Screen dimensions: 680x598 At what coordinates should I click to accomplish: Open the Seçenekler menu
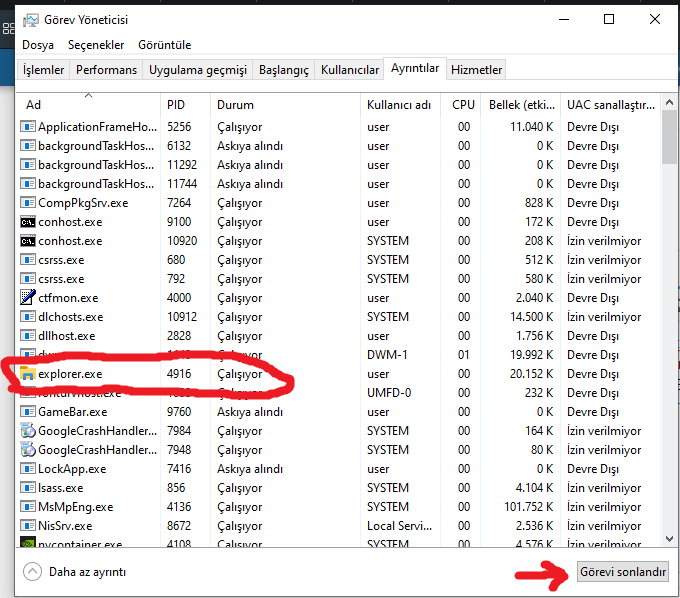click(96, 45)
